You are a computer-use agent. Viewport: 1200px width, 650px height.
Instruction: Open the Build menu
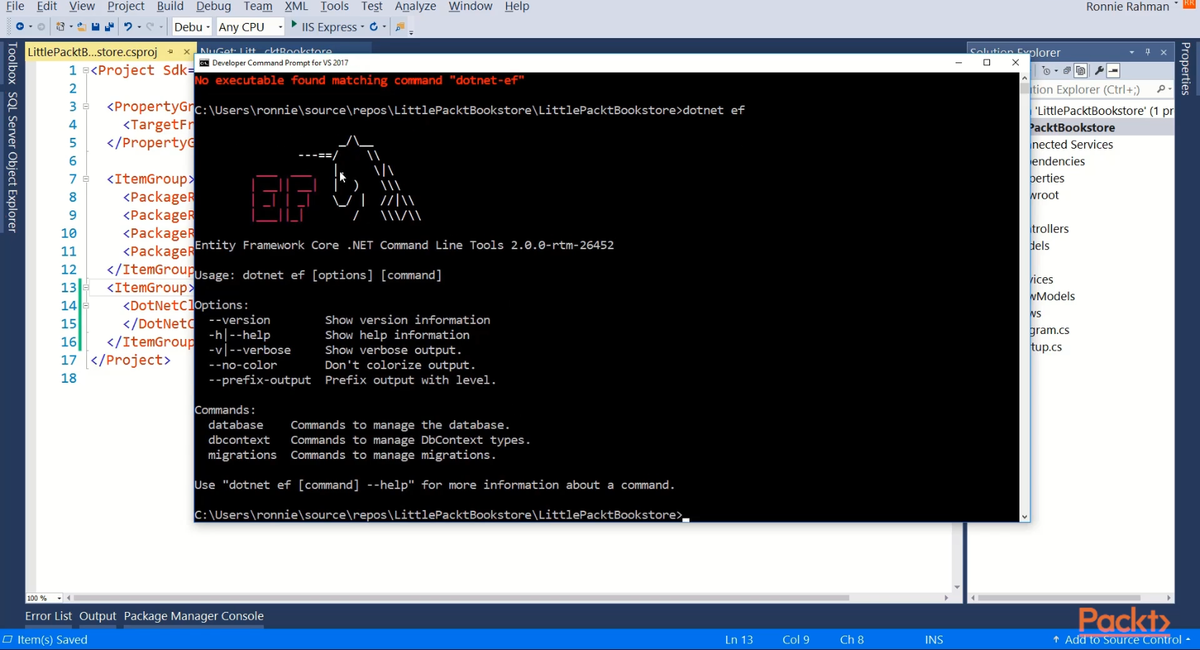click(170, 6)
